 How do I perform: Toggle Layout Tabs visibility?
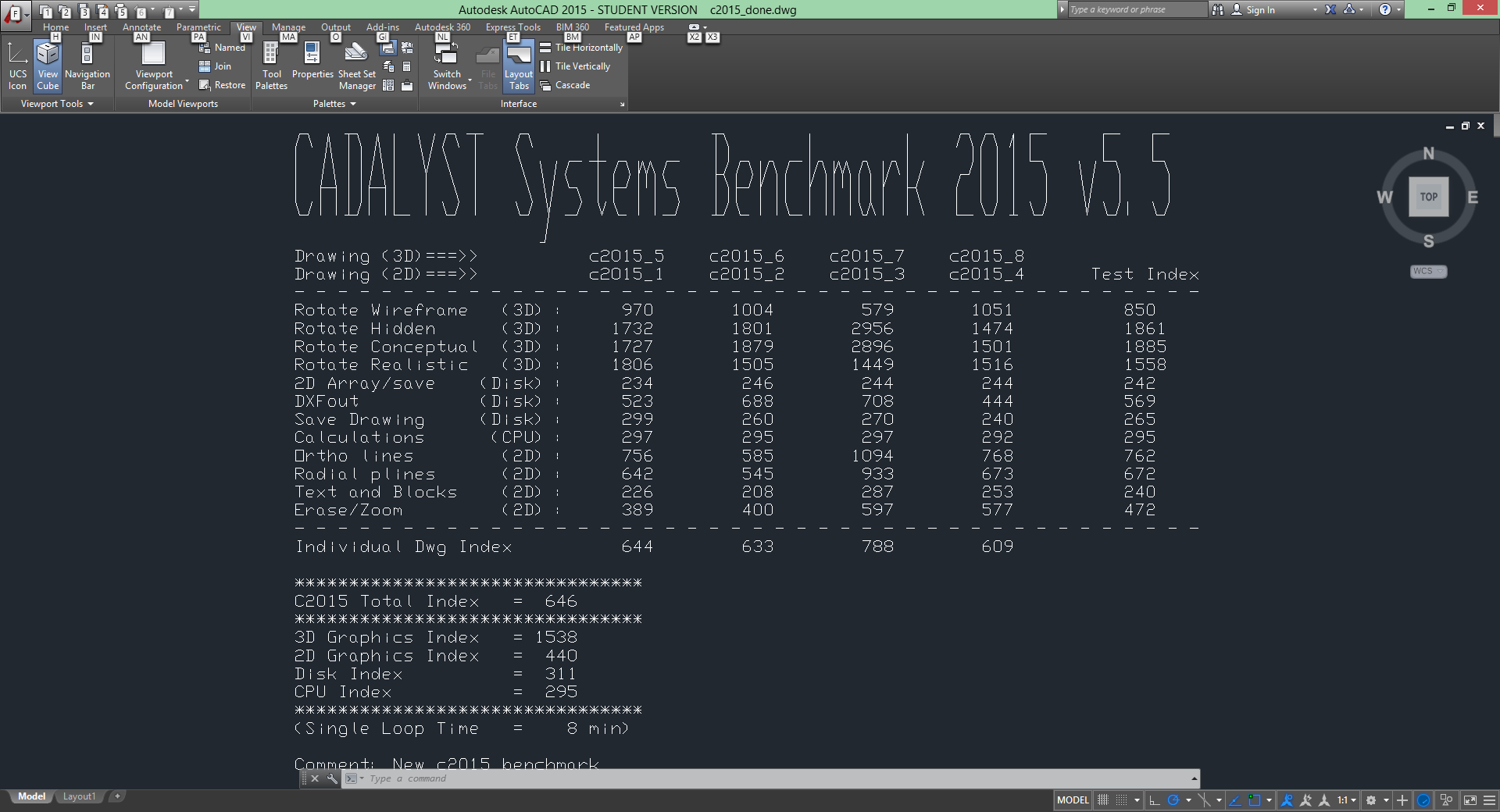point(519,66)
